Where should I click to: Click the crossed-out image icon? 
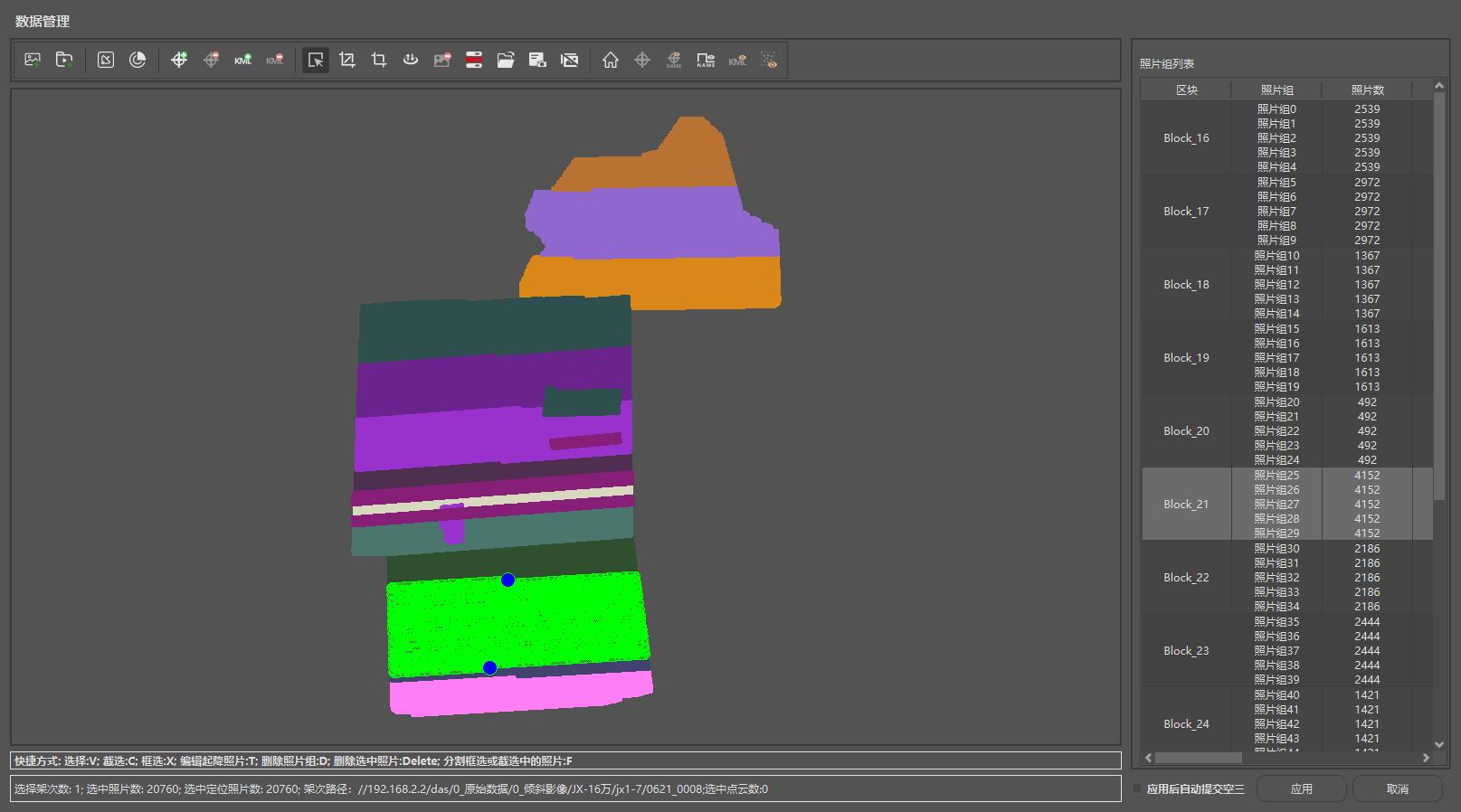[569, 60]
